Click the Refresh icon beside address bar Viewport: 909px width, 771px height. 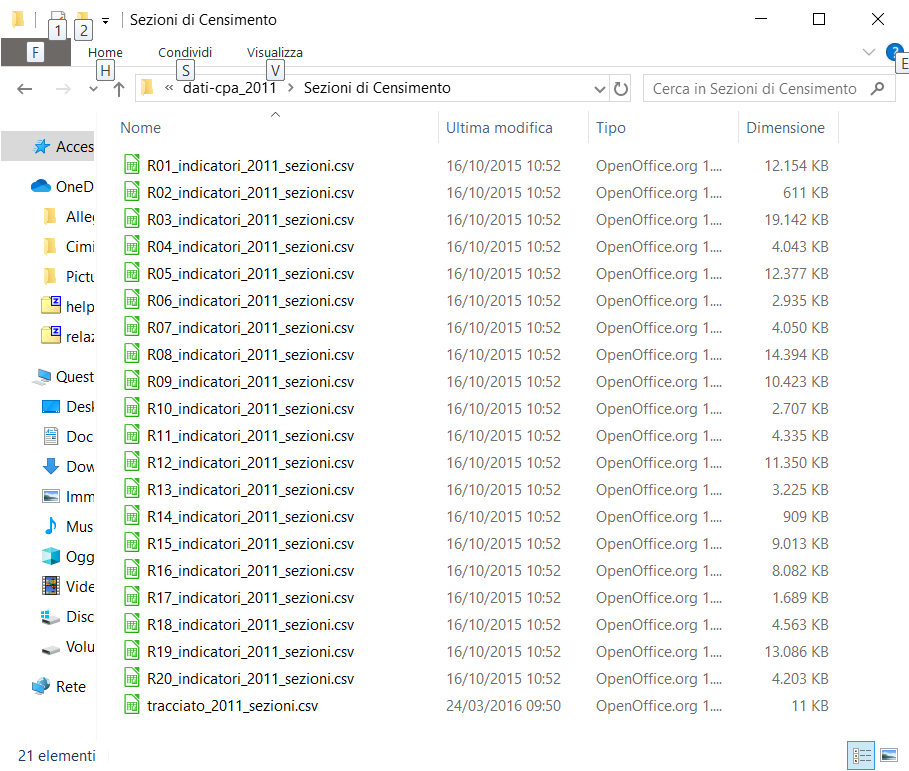tap(621, 89)
